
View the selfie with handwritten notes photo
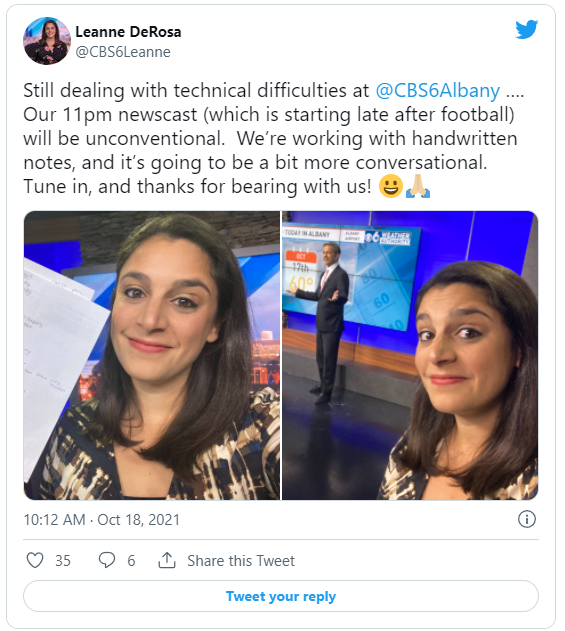coord(152,355)
